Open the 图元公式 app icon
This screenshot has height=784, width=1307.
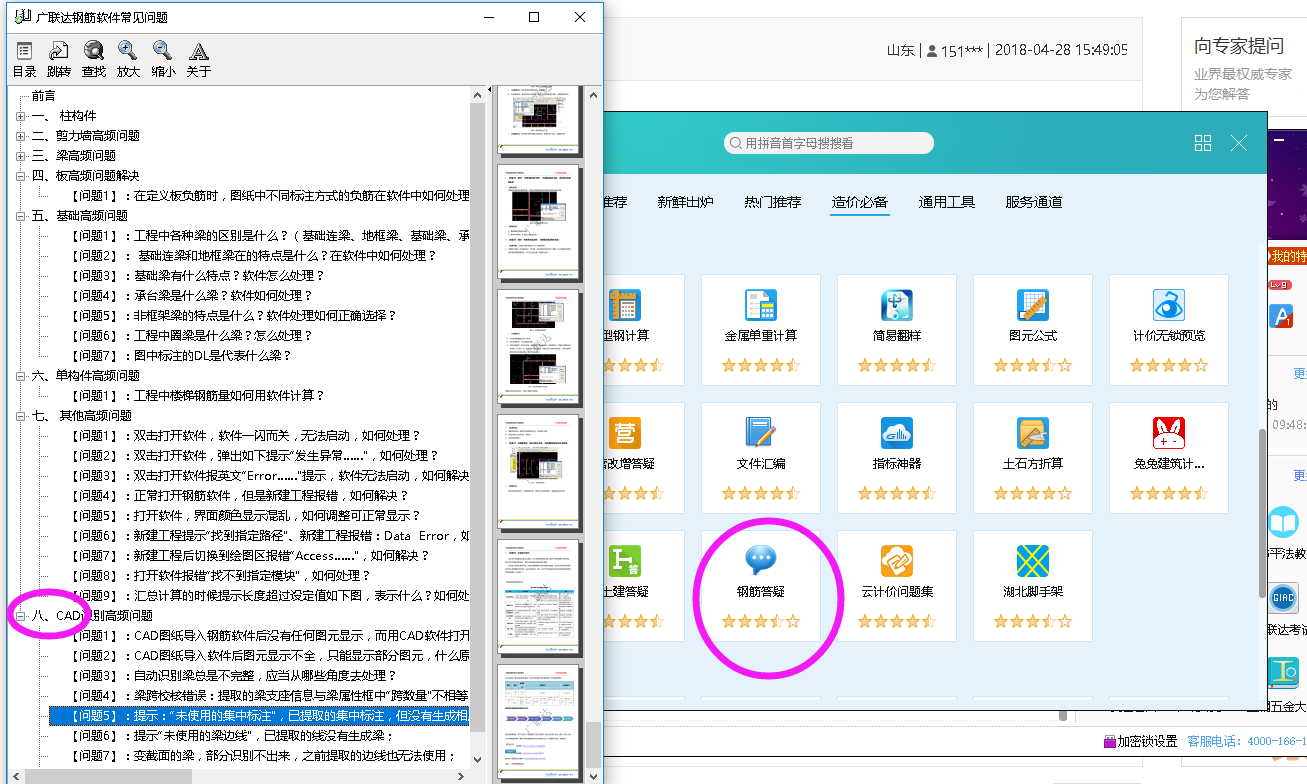point(1033,305)
